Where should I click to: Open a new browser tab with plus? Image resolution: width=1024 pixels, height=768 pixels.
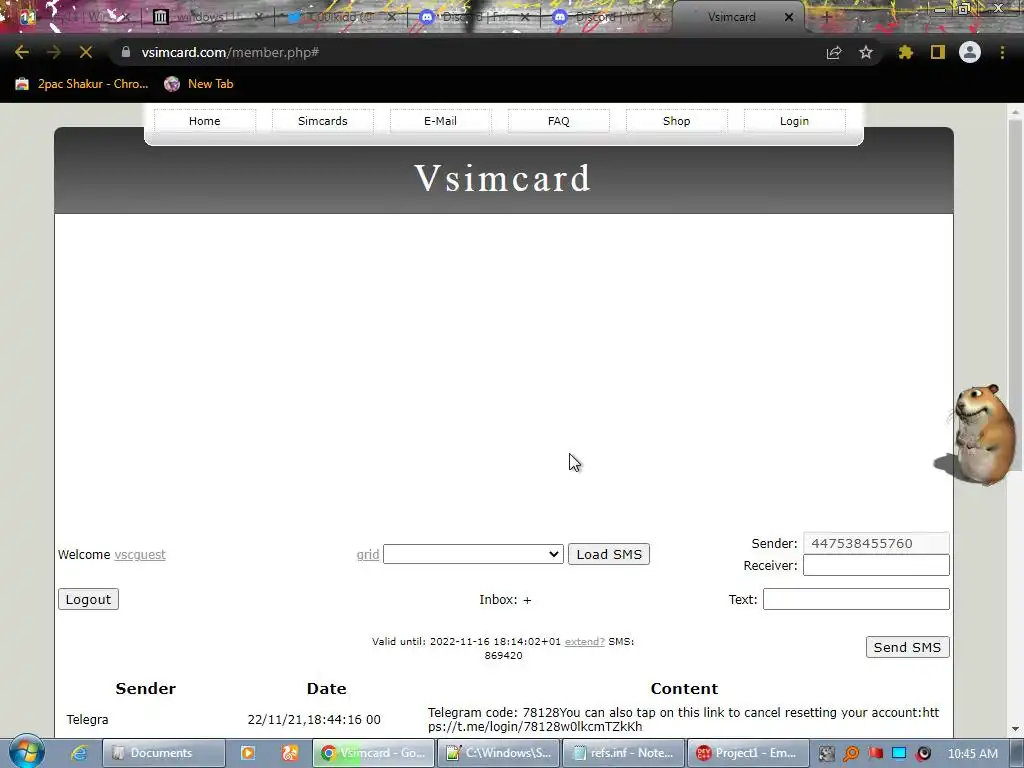tap(826, 17)
